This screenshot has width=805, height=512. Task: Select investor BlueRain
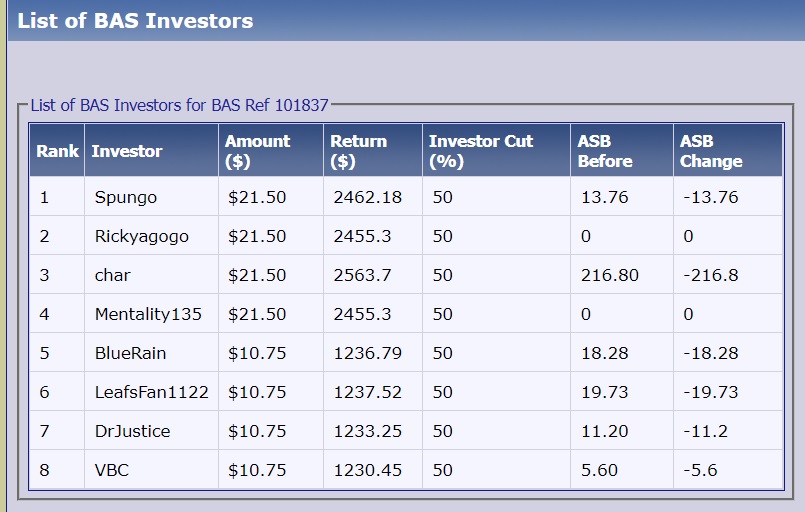pyautogui.click(x=131, y=353)
